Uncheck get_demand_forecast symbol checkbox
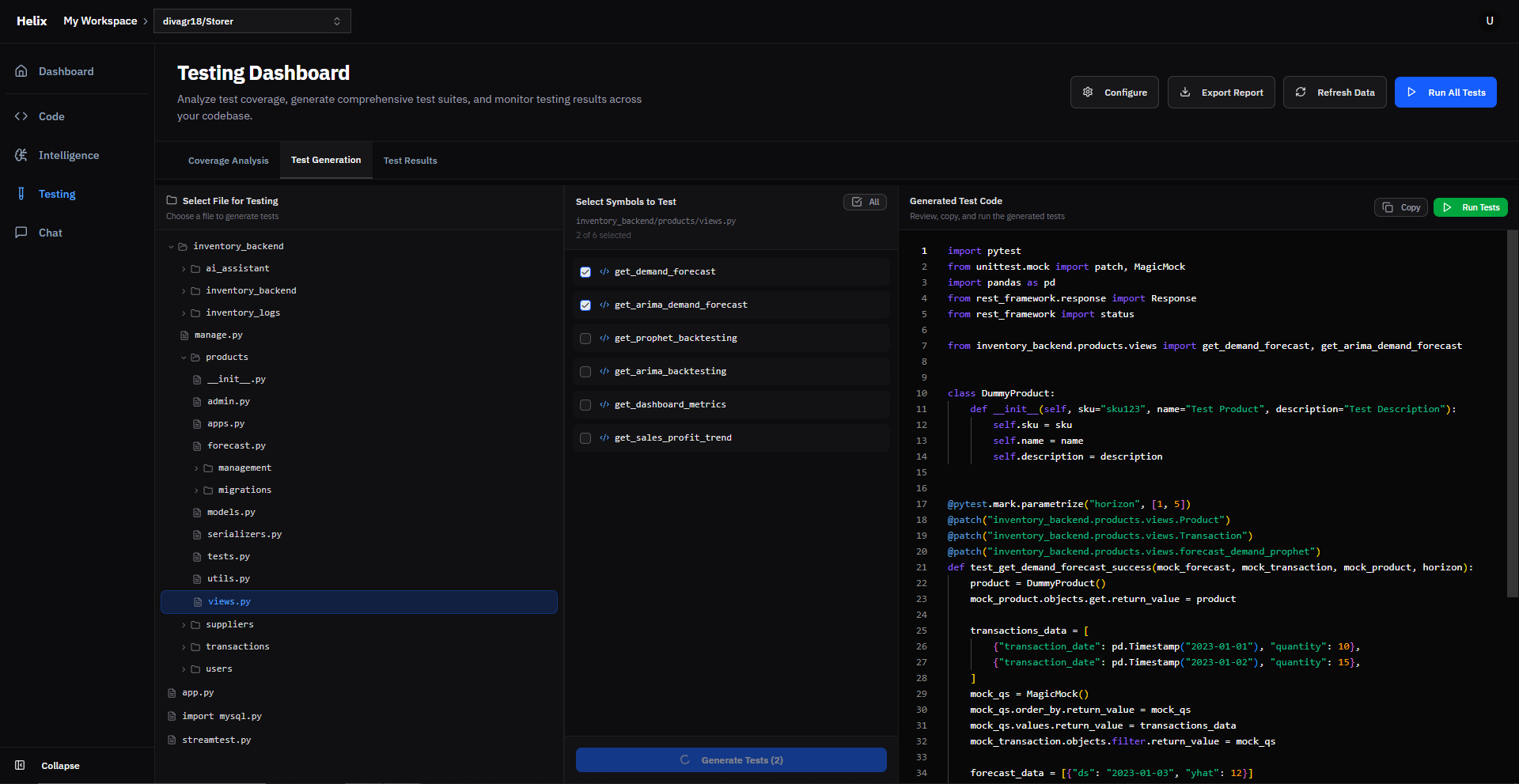Viewport: 1519px width, 784px height. click(585, 272)
